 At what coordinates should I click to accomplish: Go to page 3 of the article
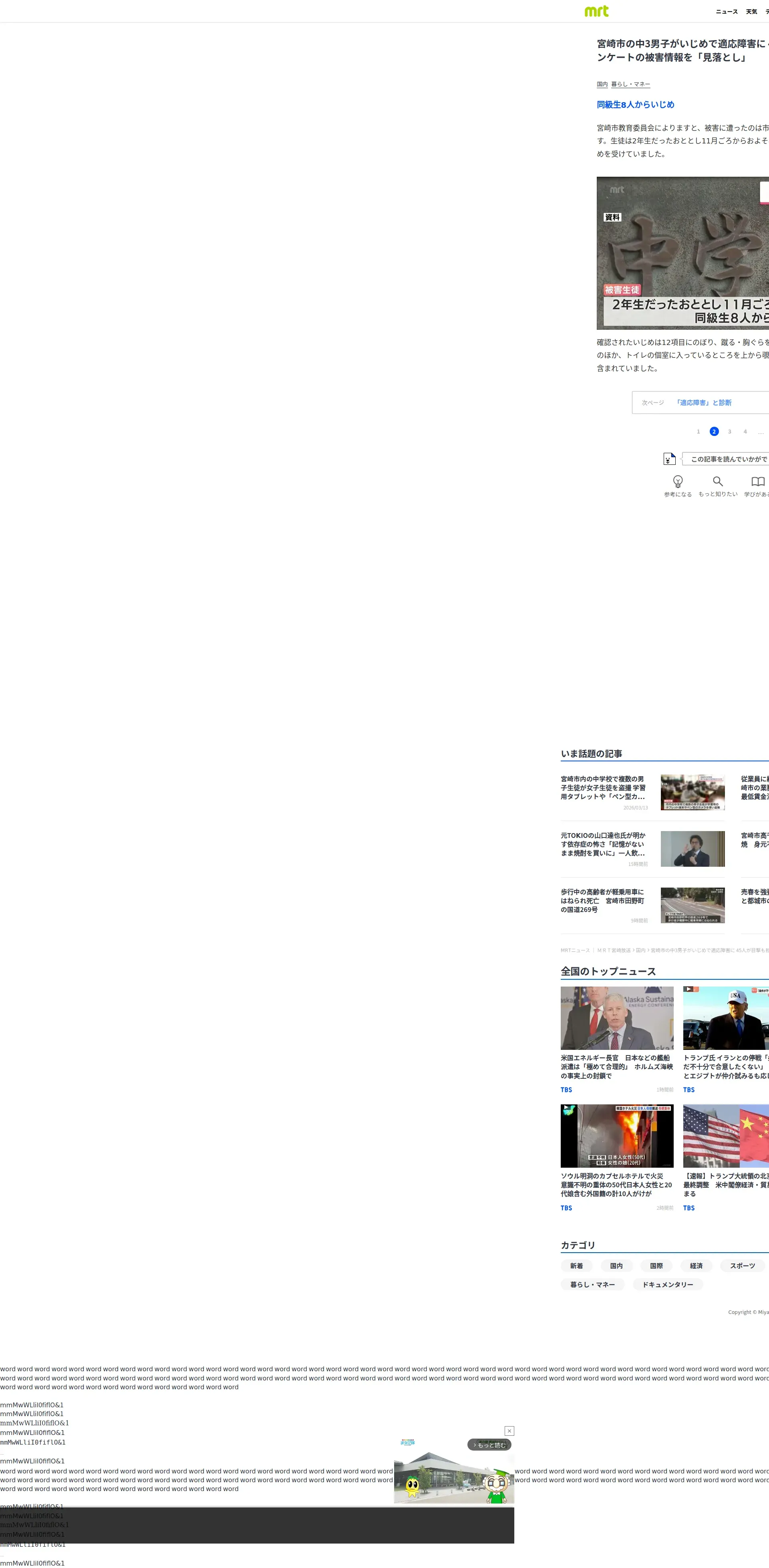[x=729, y=432]
